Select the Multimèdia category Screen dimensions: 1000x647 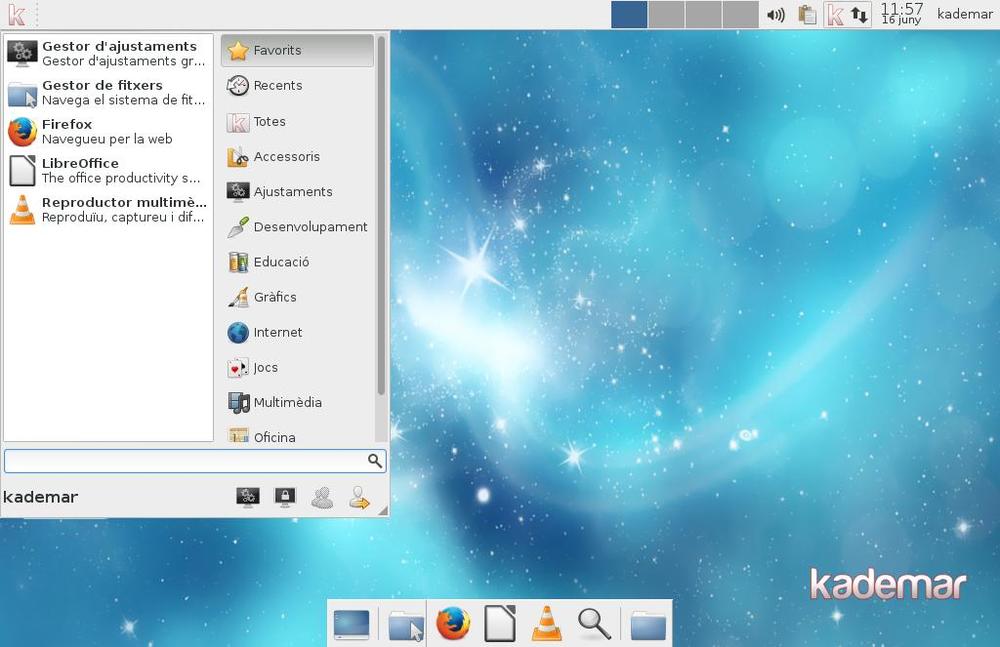pos(287,402)
